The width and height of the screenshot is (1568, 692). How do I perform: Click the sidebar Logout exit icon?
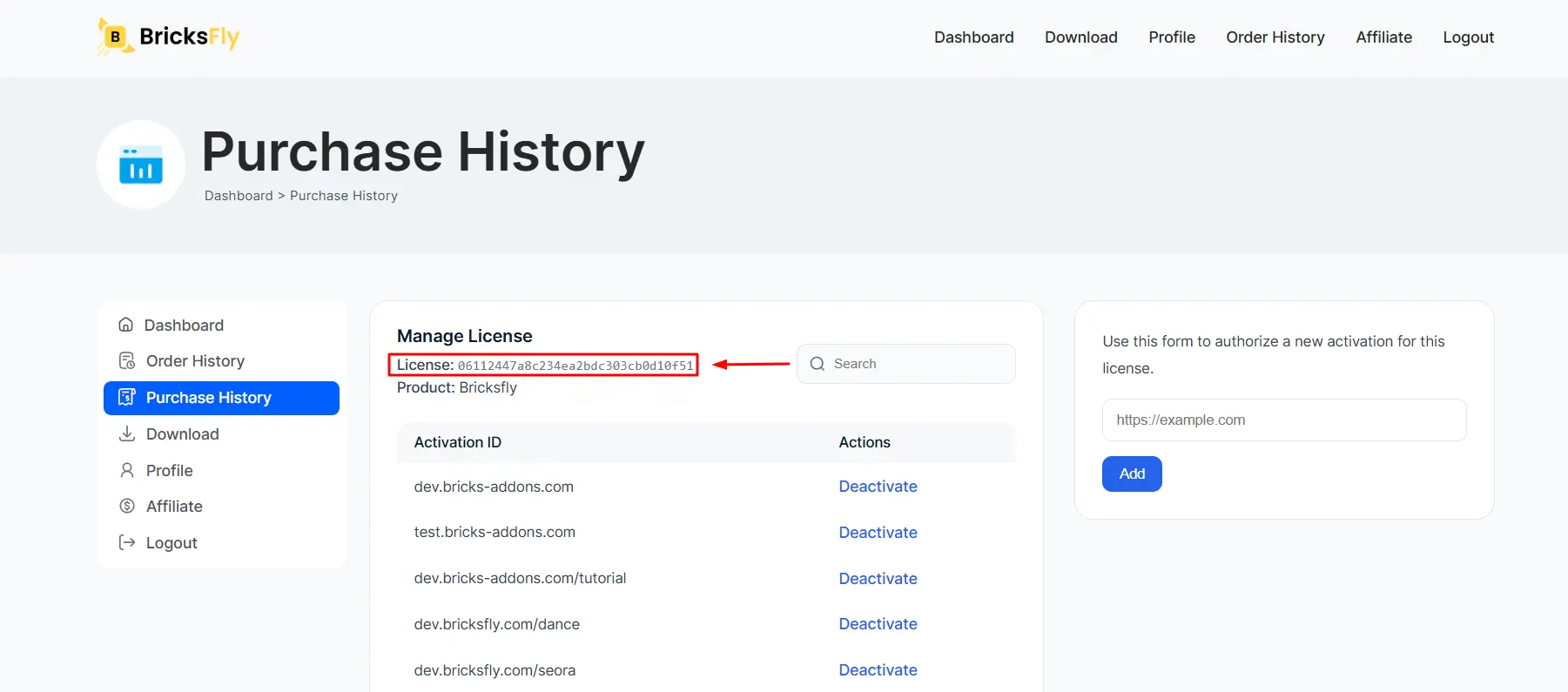pyautogui.click(x=127, y=542)
